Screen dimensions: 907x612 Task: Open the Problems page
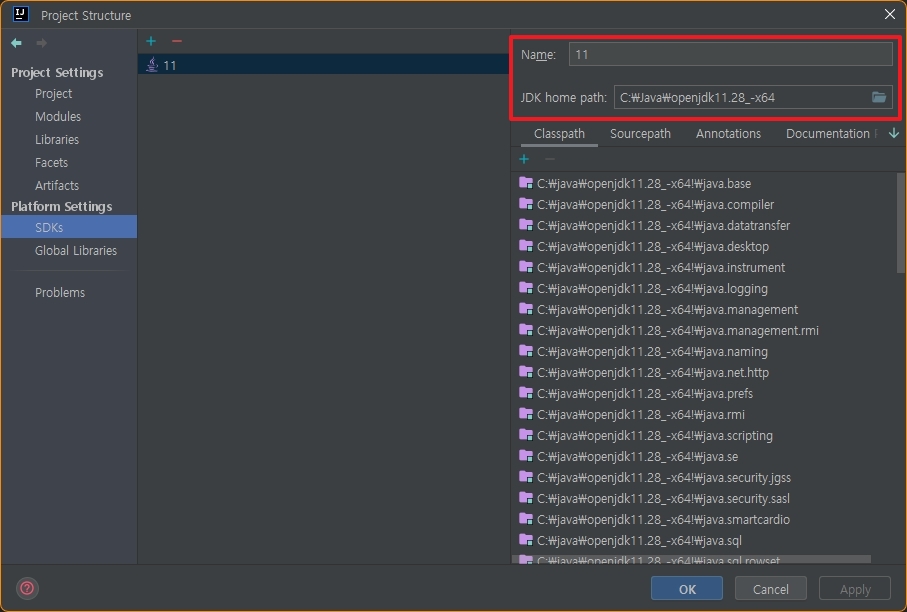[x=60, y=293]
